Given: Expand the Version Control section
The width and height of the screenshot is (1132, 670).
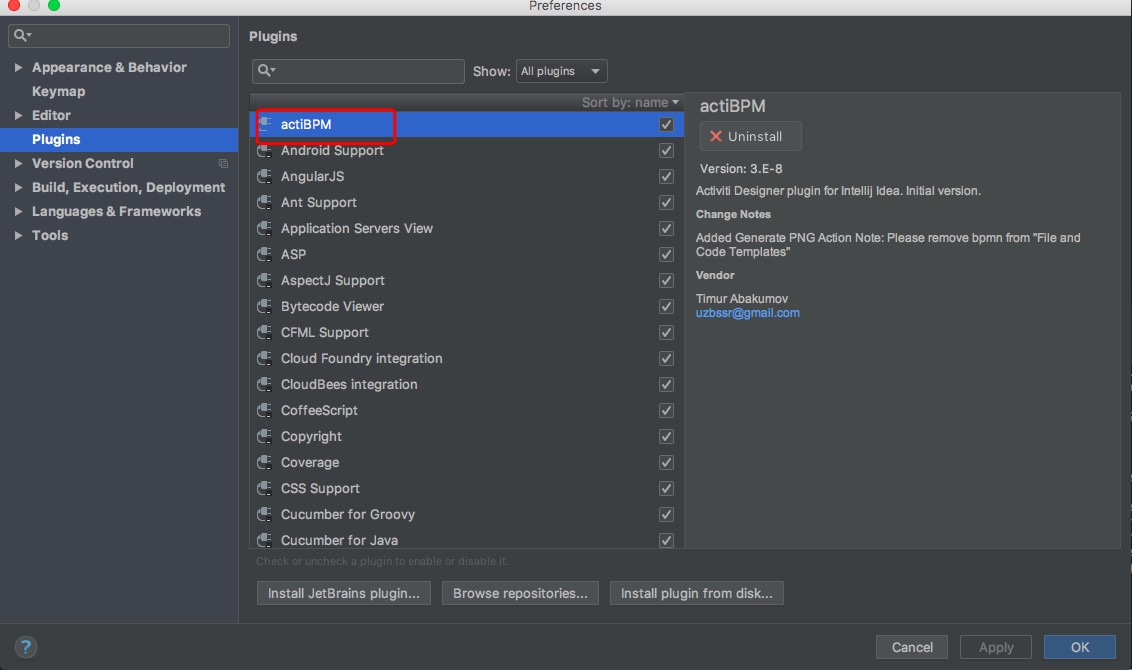Looking at the screenshot, I should [18, 163].
